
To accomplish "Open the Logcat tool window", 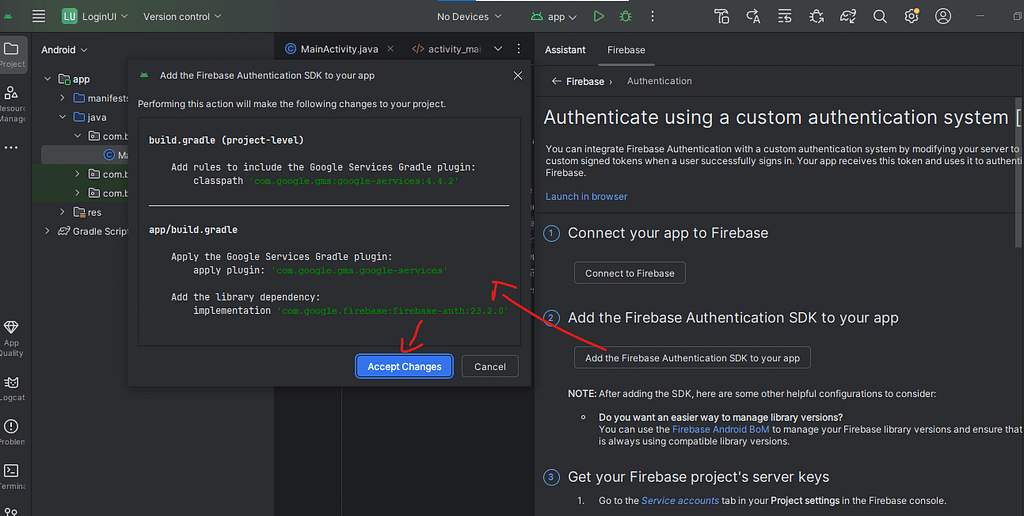I will coord(12,388).
